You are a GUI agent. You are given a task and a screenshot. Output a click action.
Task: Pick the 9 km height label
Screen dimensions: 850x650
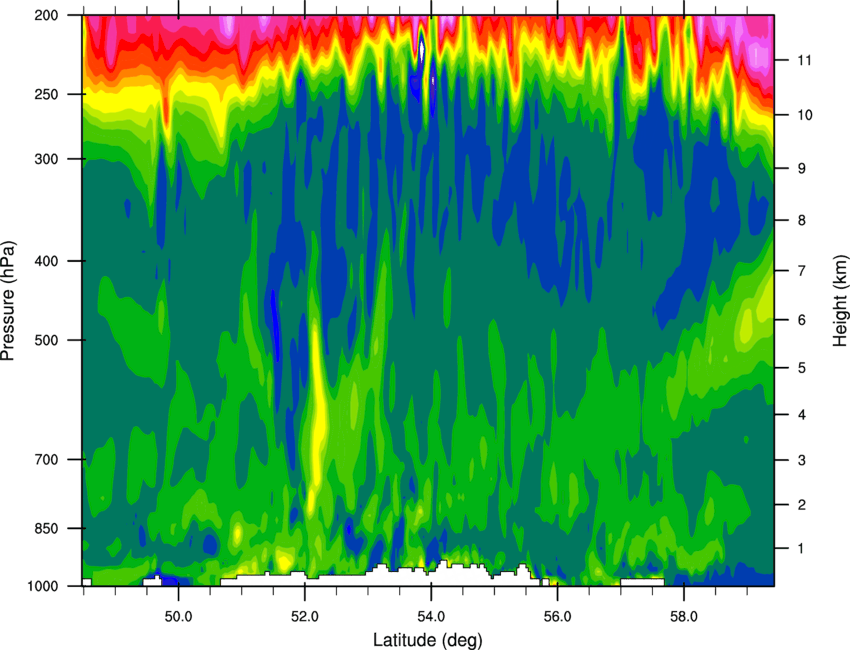pyautogui.click(x=802, y=168)
